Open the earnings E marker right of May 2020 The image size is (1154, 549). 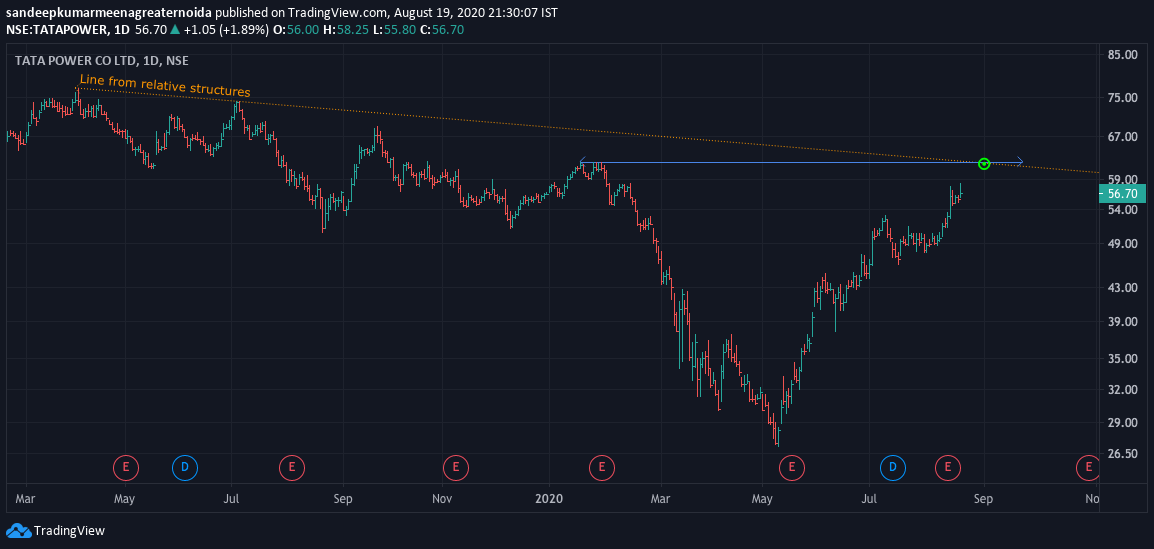(x=792, y=467)
